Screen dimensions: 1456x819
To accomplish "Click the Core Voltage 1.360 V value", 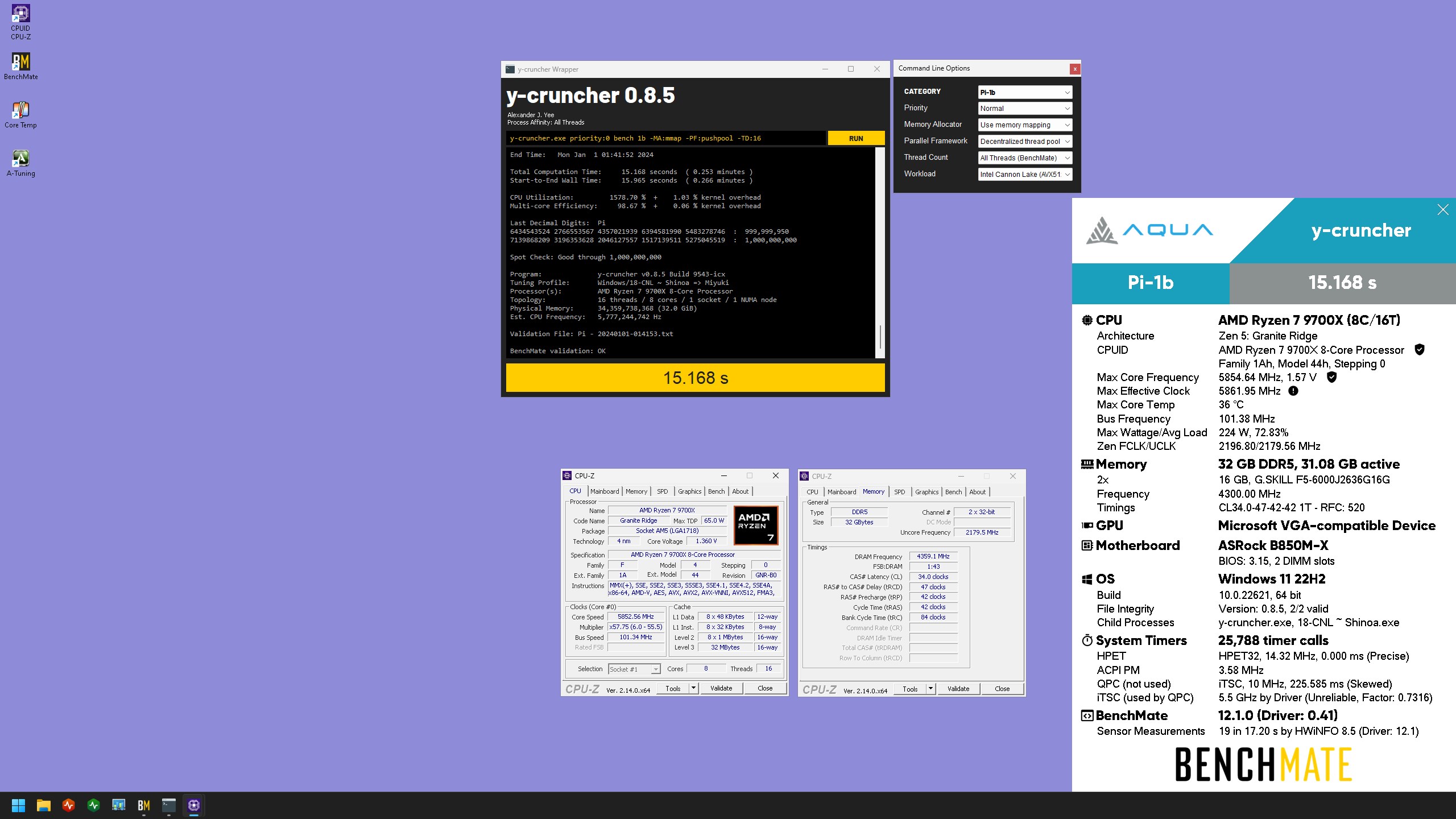I will tap(706, 541).
